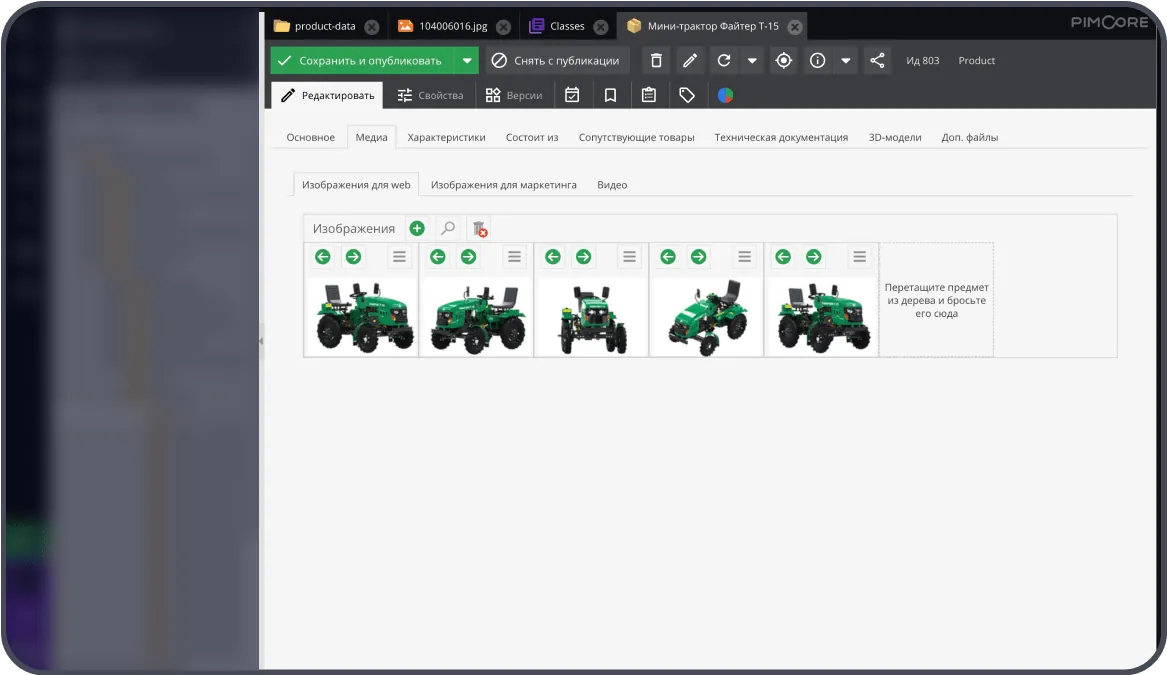Open the hamburger menu of third image

tap(630, 257)
